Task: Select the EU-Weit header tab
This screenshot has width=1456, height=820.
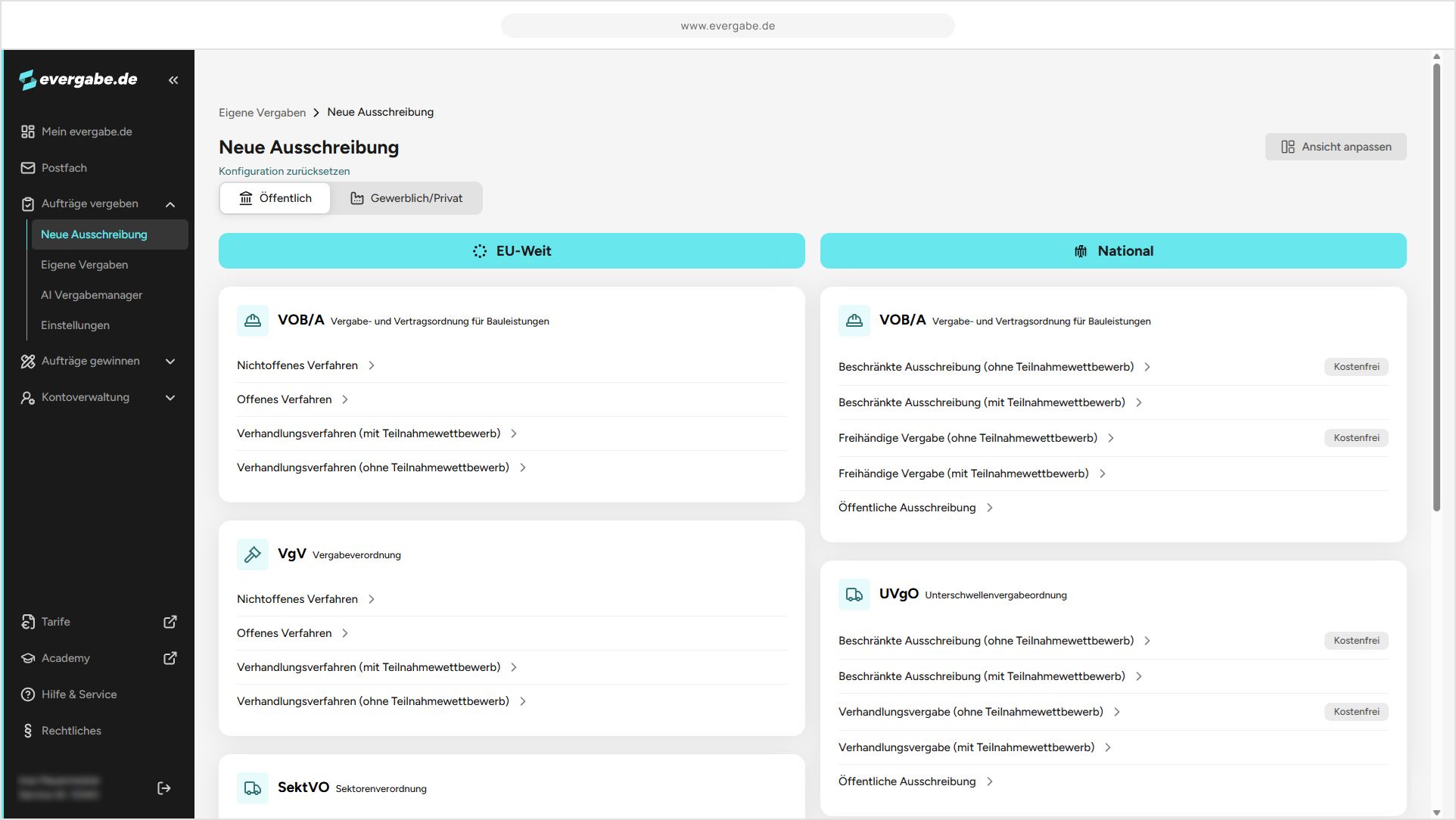Action: (x=512, y=251)
